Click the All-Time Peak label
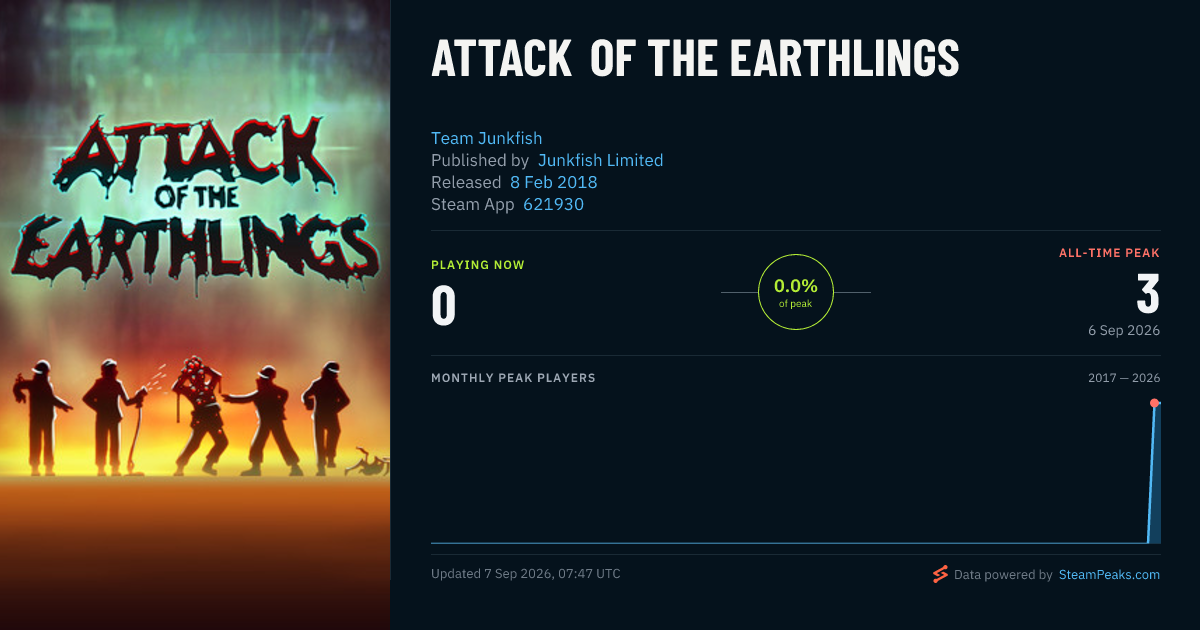 pyautogui.click(x=1109, y=253)
